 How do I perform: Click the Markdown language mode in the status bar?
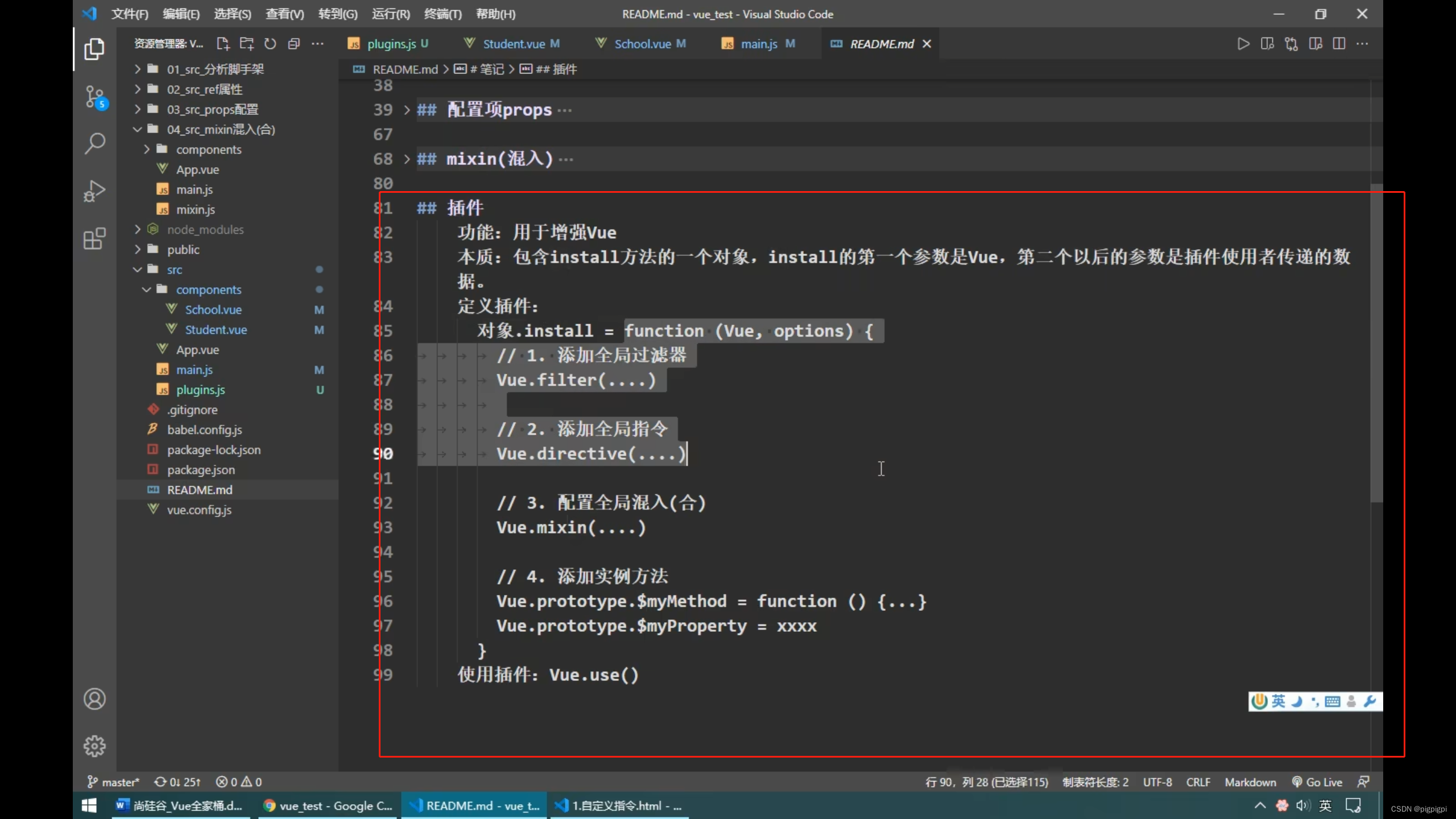[1250, 782]
